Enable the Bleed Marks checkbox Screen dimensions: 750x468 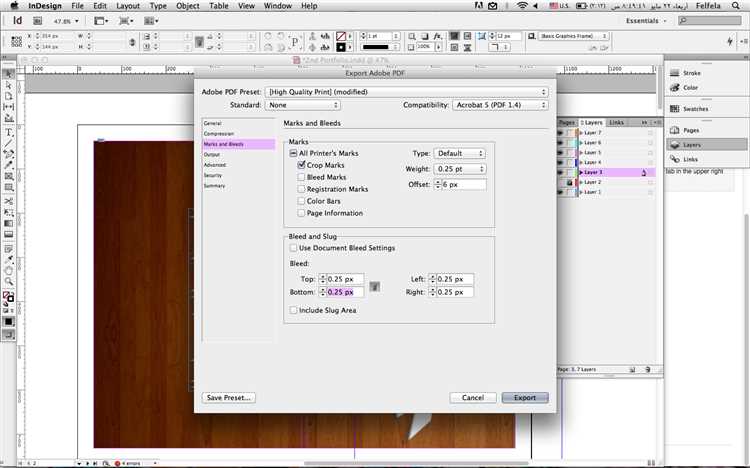(x=301, y=177)
